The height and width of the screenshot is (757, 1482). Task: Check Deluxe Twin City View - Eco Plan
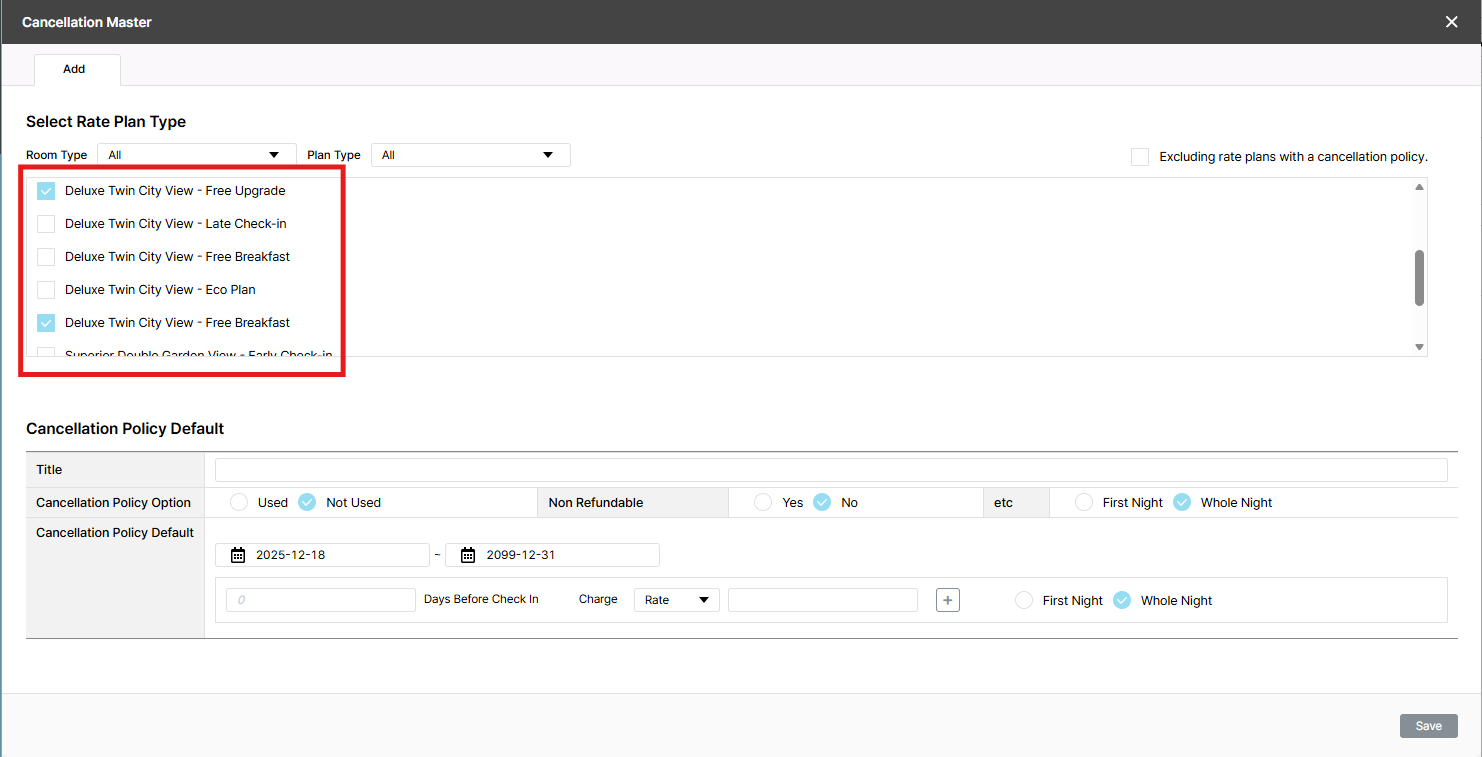(x=46, y=290)
